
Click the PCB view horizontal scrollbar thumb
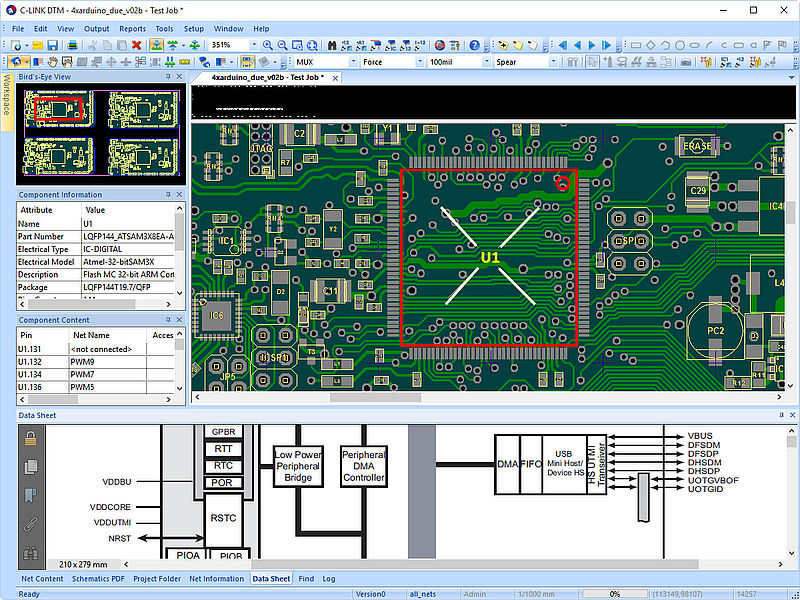(376, 397)
